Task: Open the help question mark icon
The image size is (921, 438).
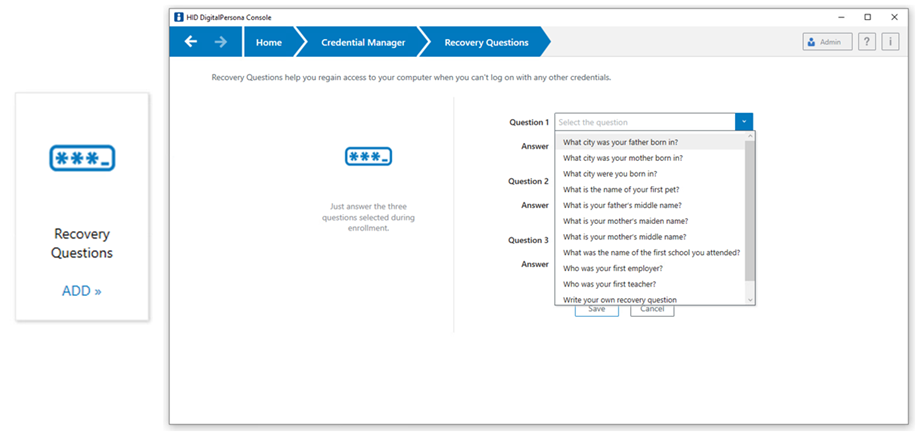Action: [x=867, y=42]
